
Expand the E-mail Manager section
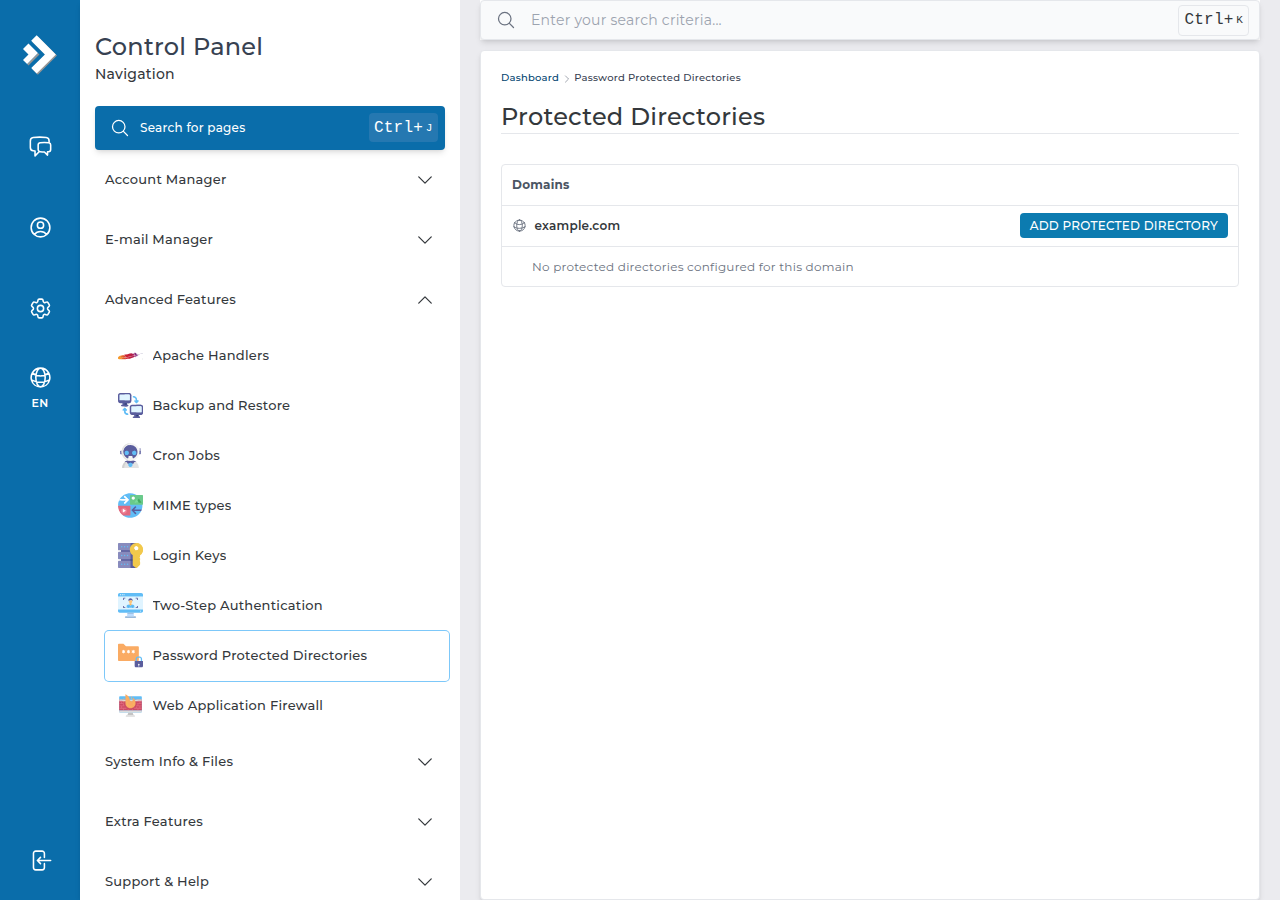click(270, 240)
